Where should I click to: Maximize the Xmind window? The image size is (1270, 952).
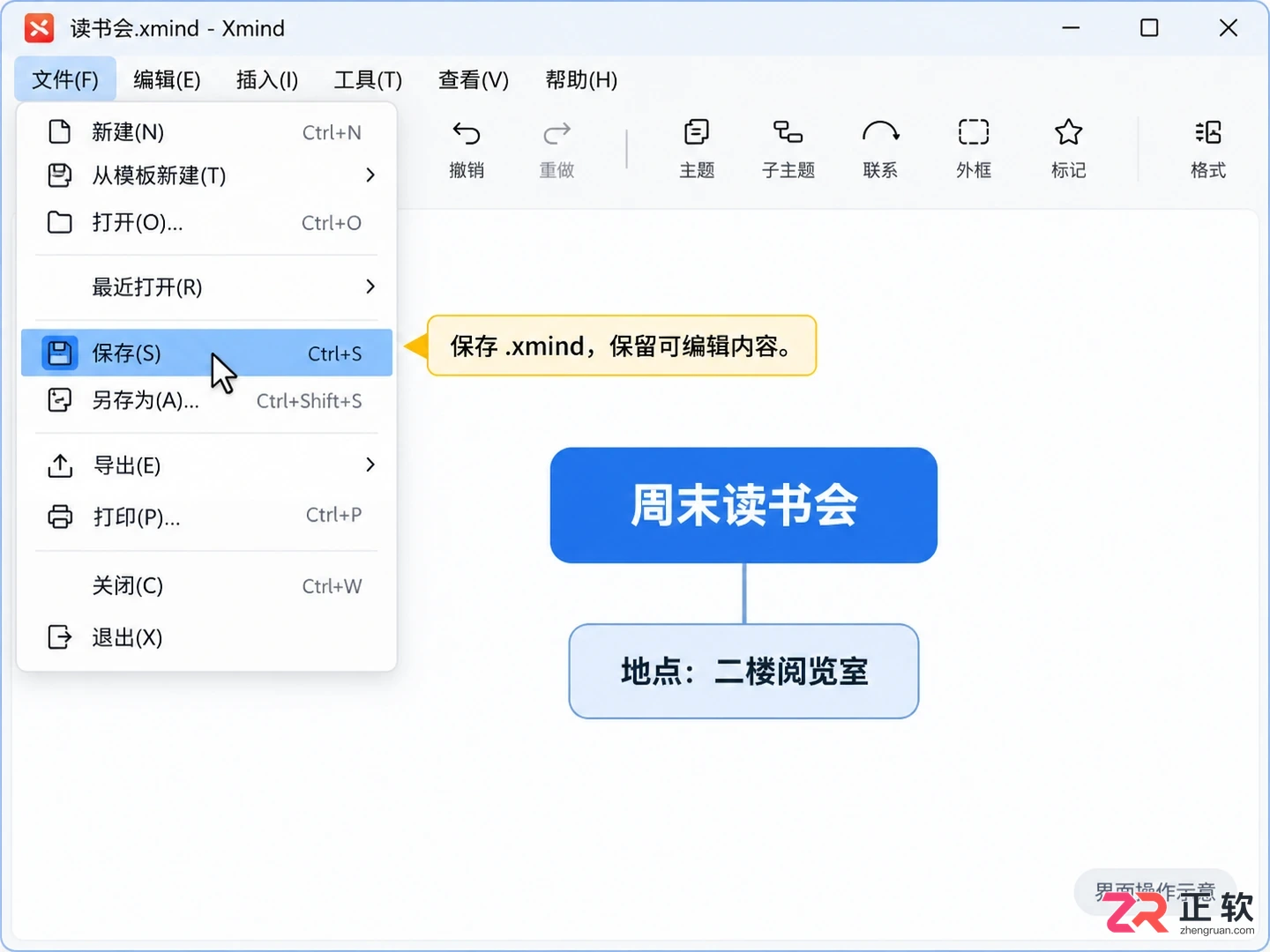pos(1149,28)
